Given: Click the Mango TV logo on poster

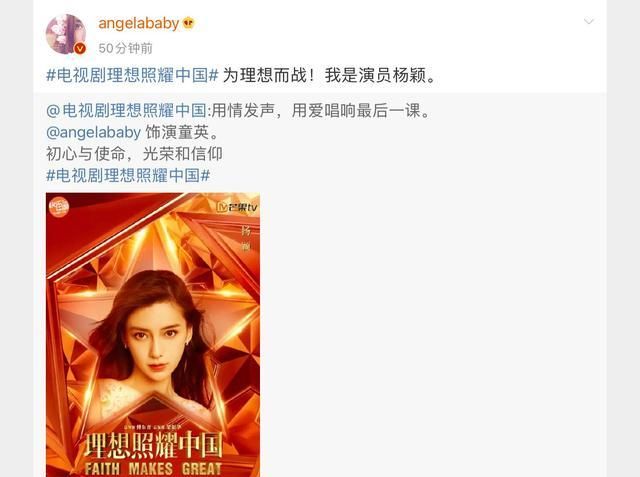Looking at the screenshot, I should (237, 207).
